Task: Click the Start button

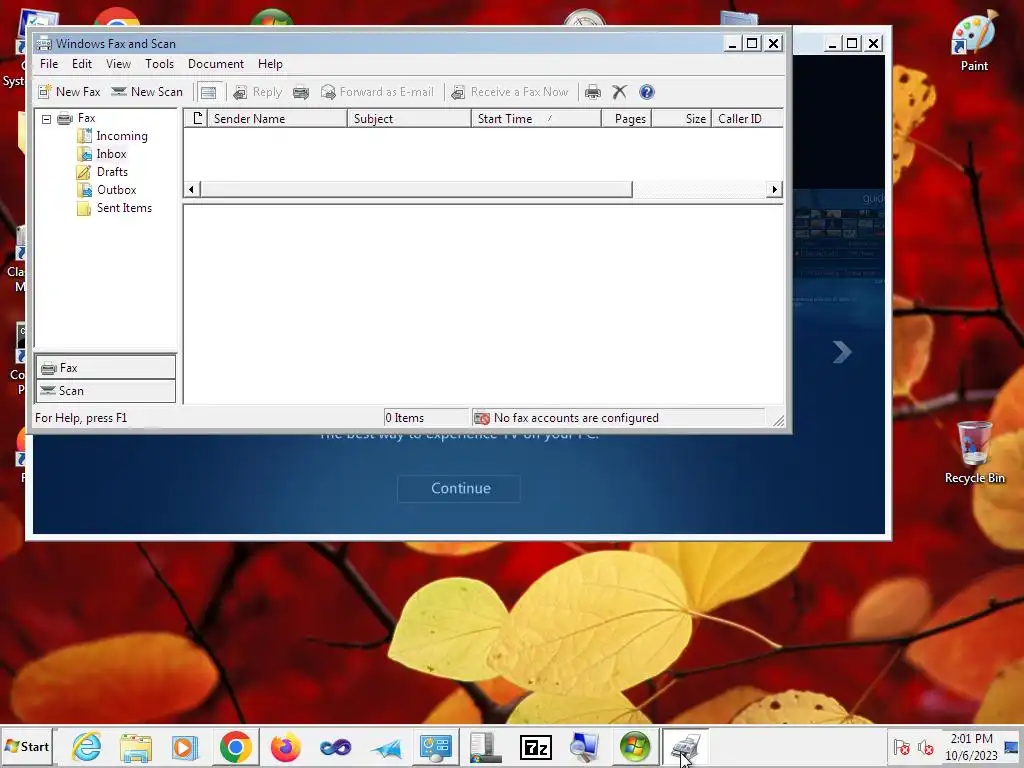Action: tap(27, 746)
